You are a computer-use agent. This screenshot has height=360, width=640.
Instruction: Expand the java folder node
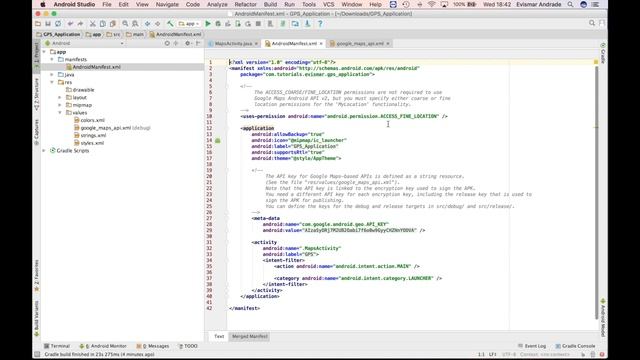(52, 75)
